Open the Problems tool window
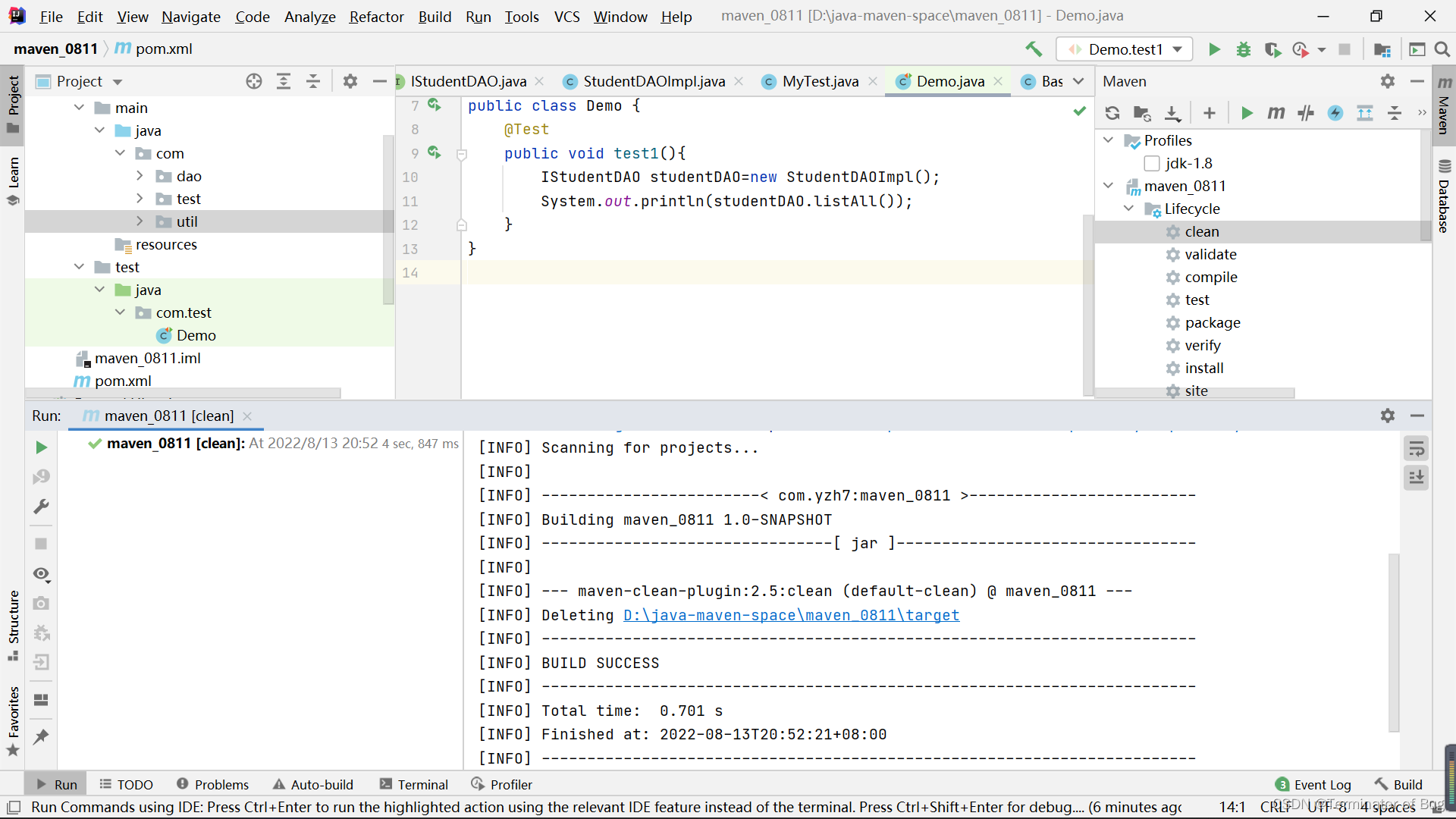 point(212,785)
